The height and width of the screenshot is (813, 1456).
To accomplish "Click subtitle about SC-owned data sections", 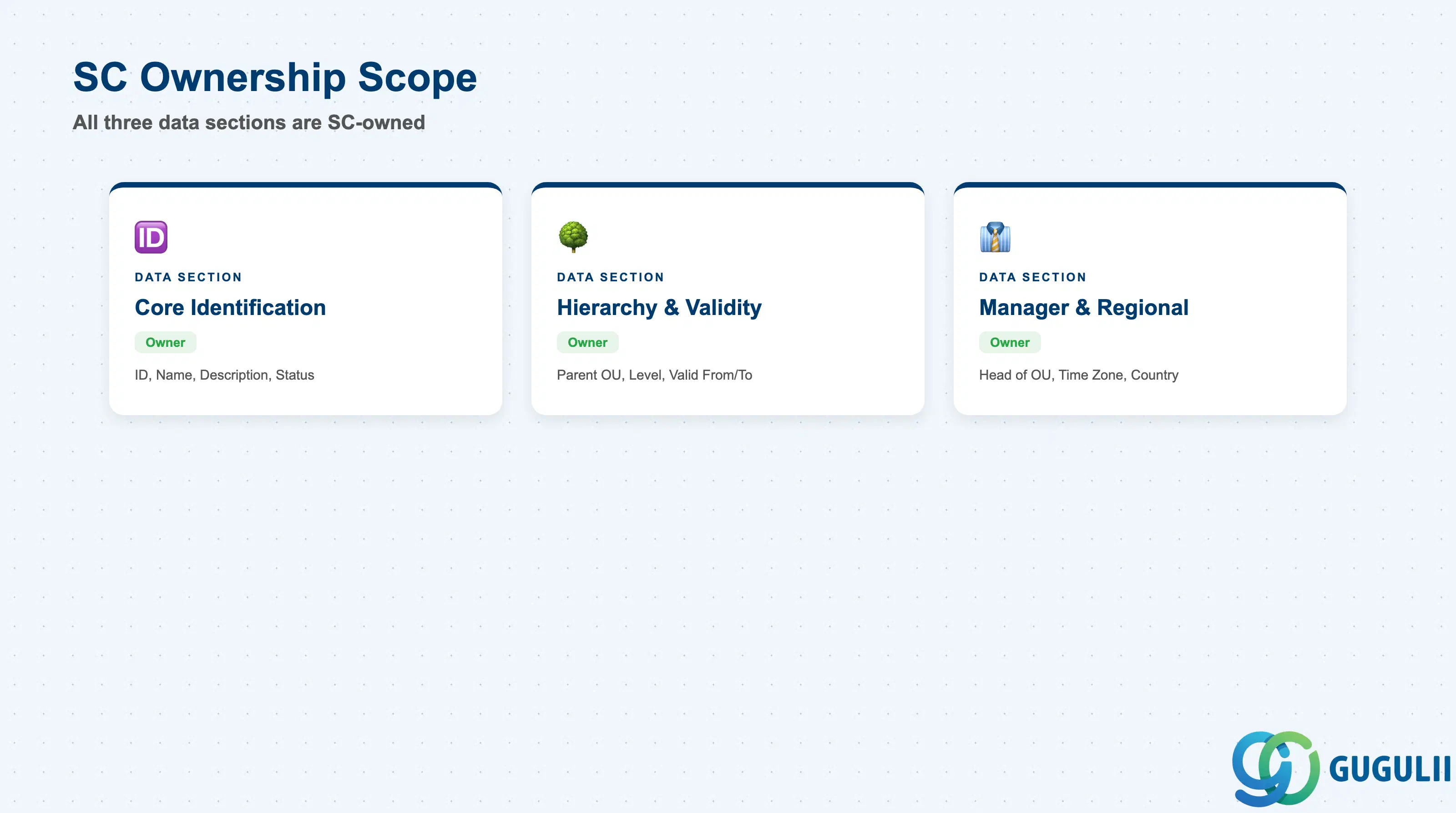I will (249, 122).
